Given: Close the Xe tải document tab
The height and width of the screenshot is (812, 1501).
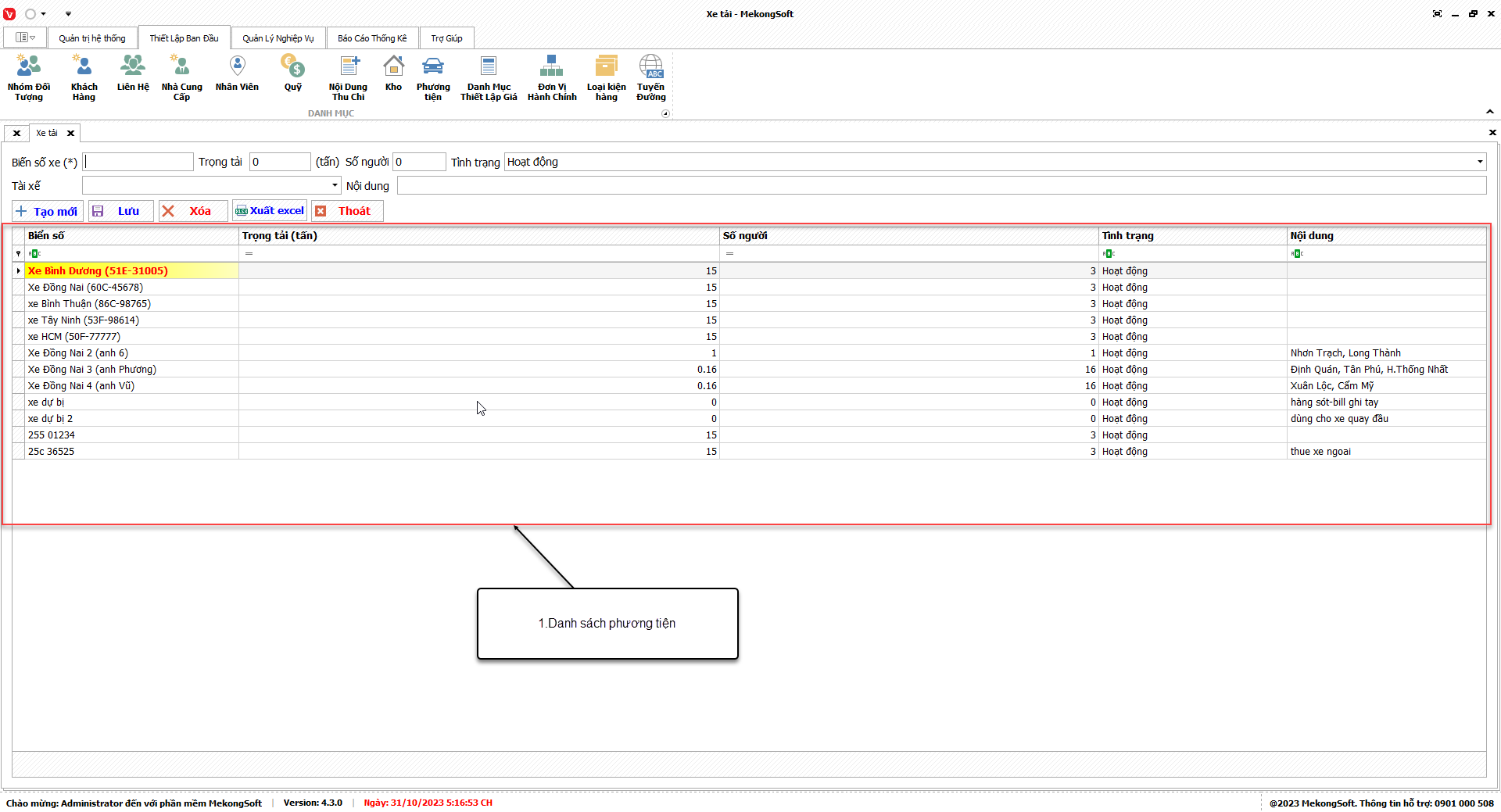Looking at the screenshot, I should pos(70,133).
